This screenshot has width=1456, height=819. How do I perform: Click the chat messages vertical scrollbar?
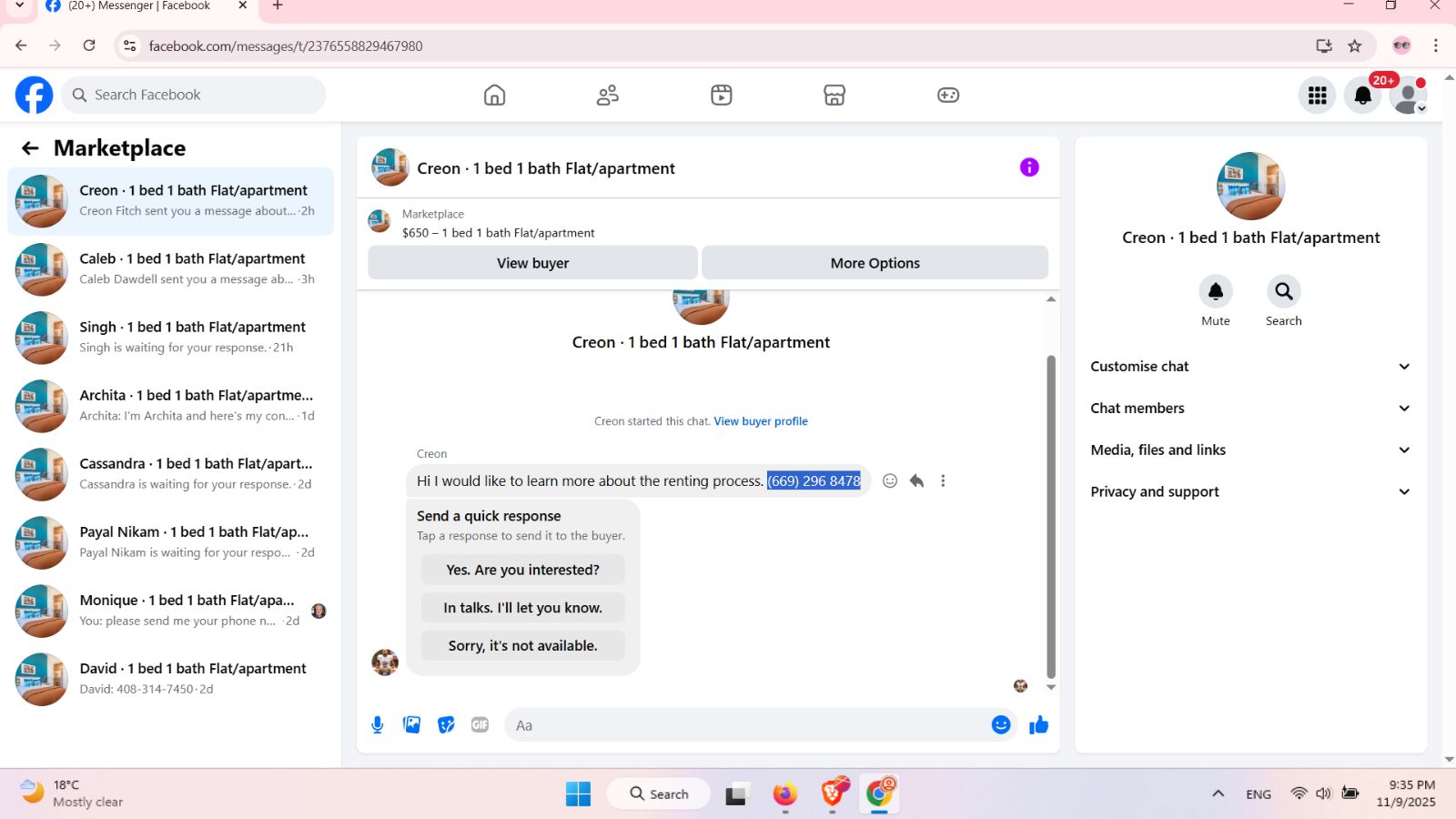coord(1051,517)
